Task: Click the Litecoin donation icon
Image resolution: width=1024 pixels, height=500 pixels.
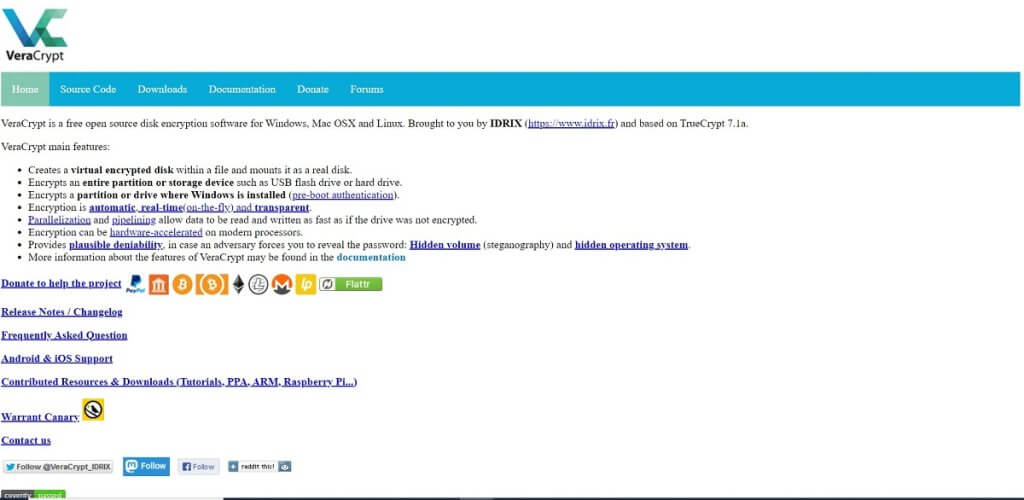Action: [259, 285]
